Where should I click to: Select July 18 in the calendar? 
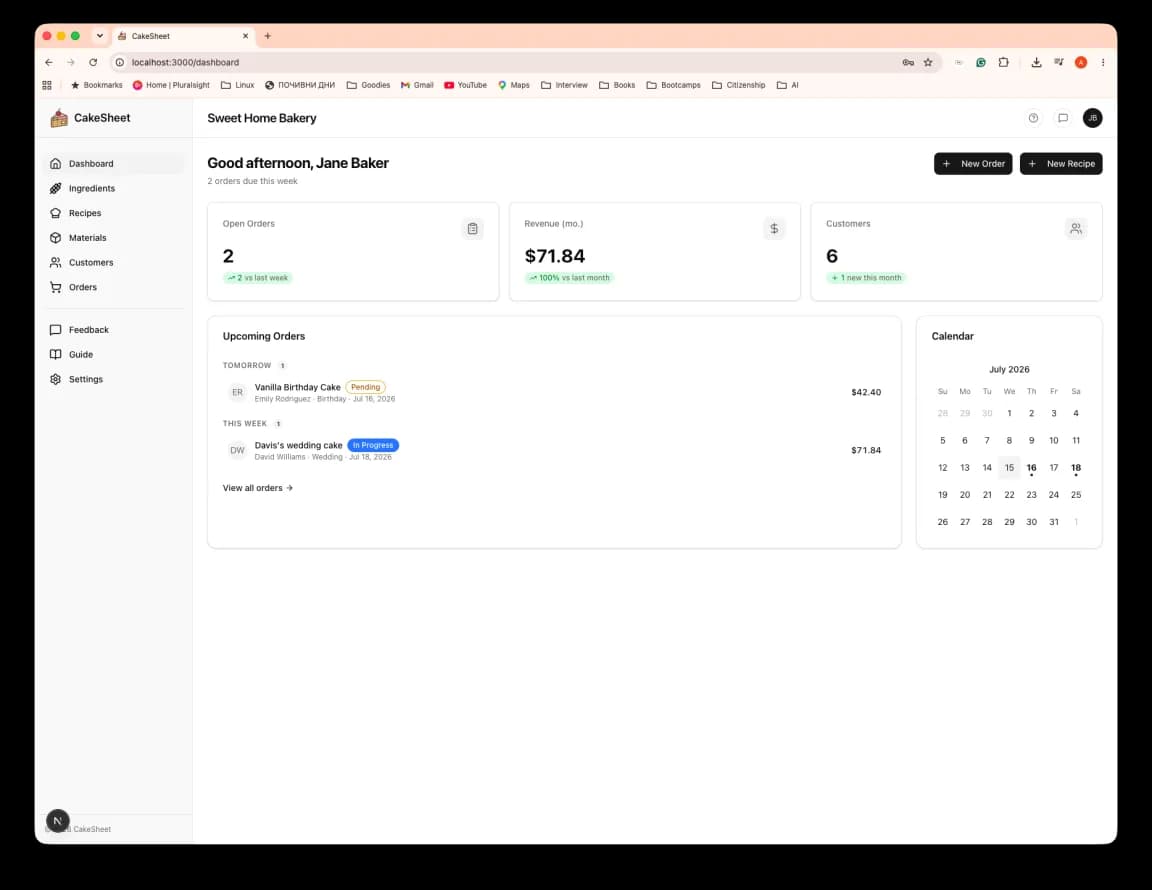tap(1076, 468)
